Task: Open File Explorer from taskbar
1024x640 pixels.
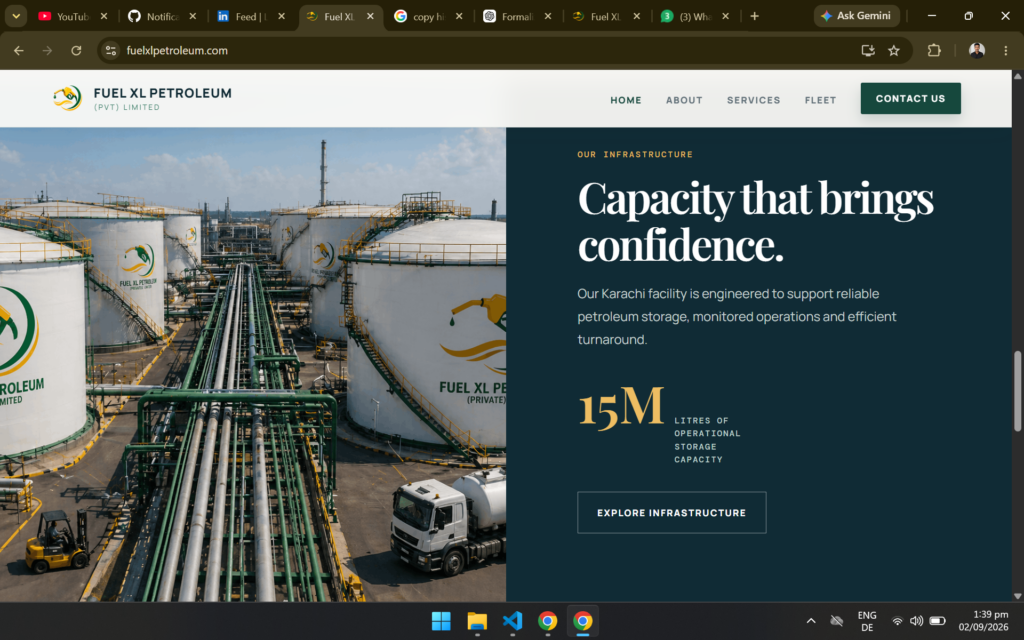Action: point(477,621)
